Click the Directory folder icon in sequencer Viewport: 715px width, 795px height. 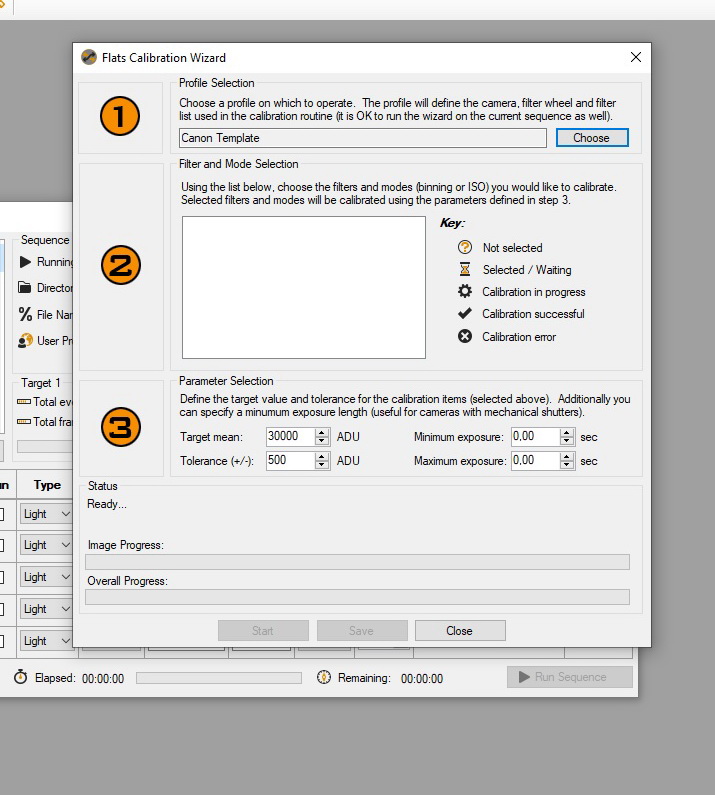[24, 287]
